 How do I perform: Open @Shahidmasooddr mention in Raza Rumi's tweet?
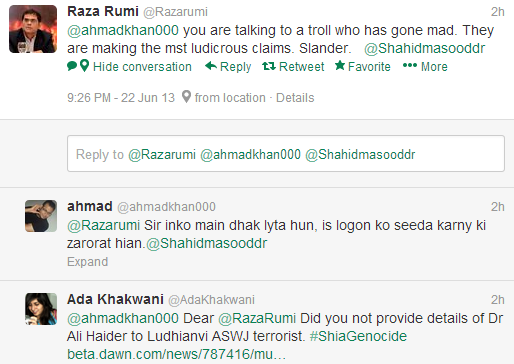424,48
